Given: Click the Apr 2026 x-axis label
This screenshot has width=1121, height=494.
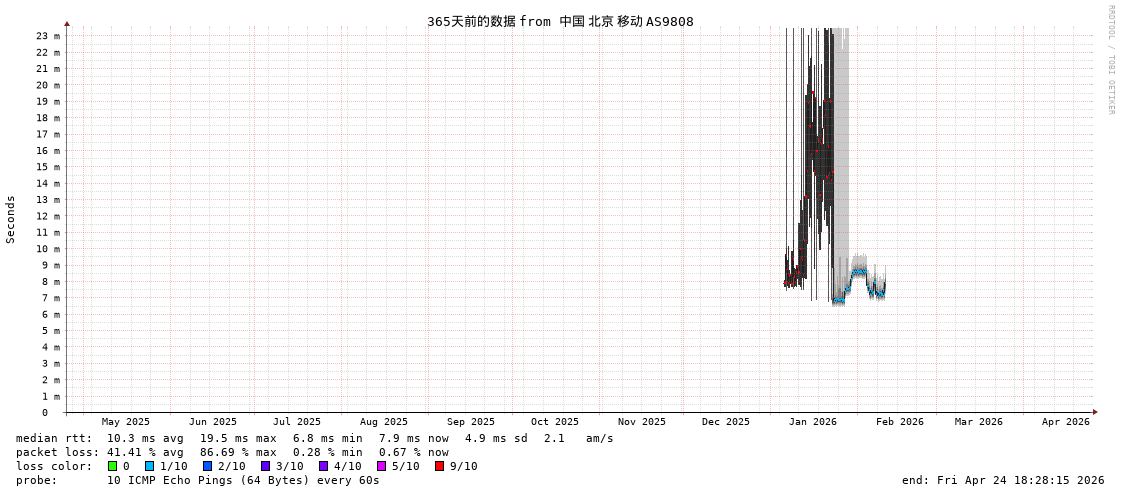Looking at the screenshot, I should [1065, 422].
